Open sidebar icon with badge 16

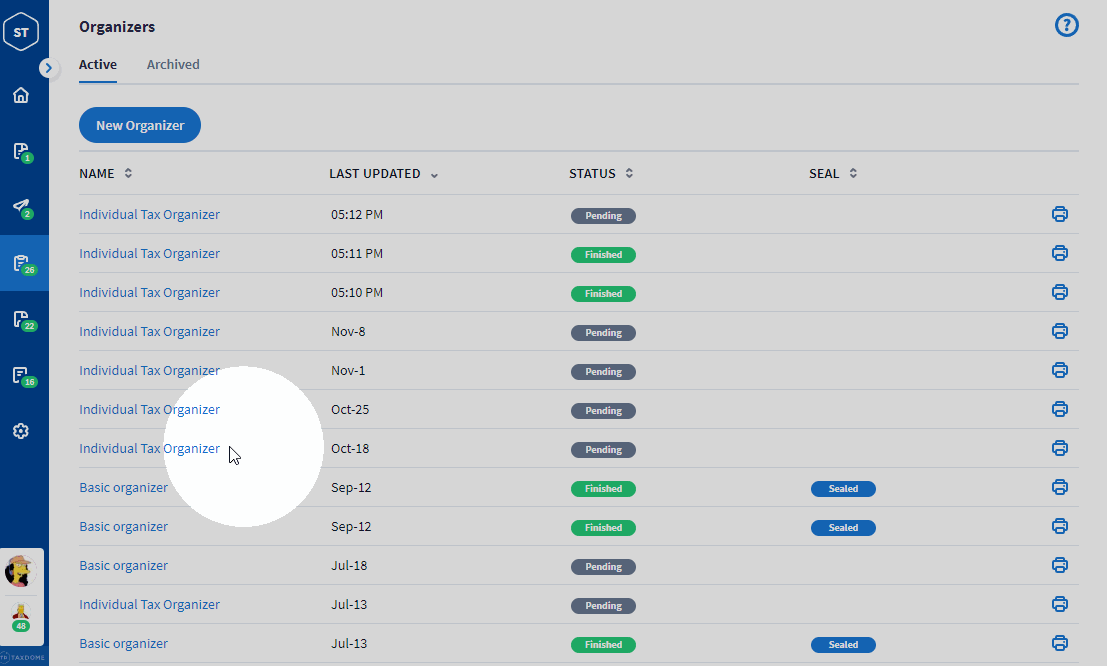click(24, 376)
